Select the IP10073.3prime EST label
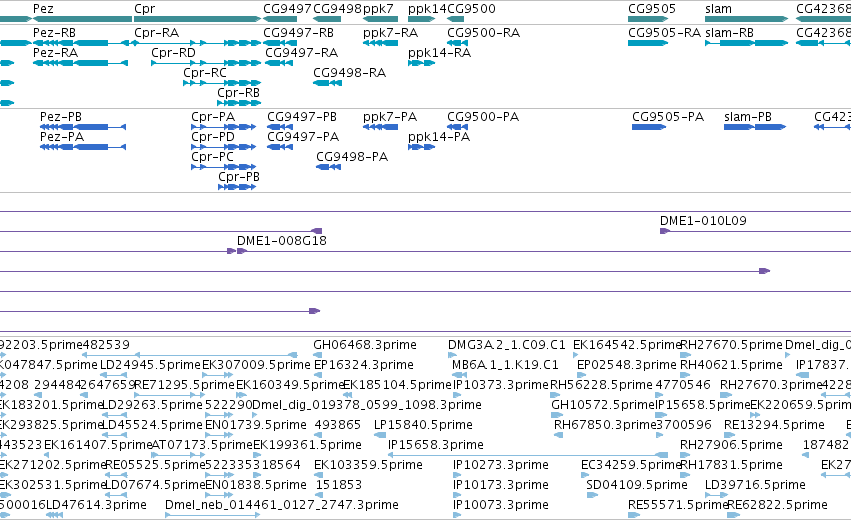Image resolution: width=851 pixels, height=520 pixels. coord(500,505)
